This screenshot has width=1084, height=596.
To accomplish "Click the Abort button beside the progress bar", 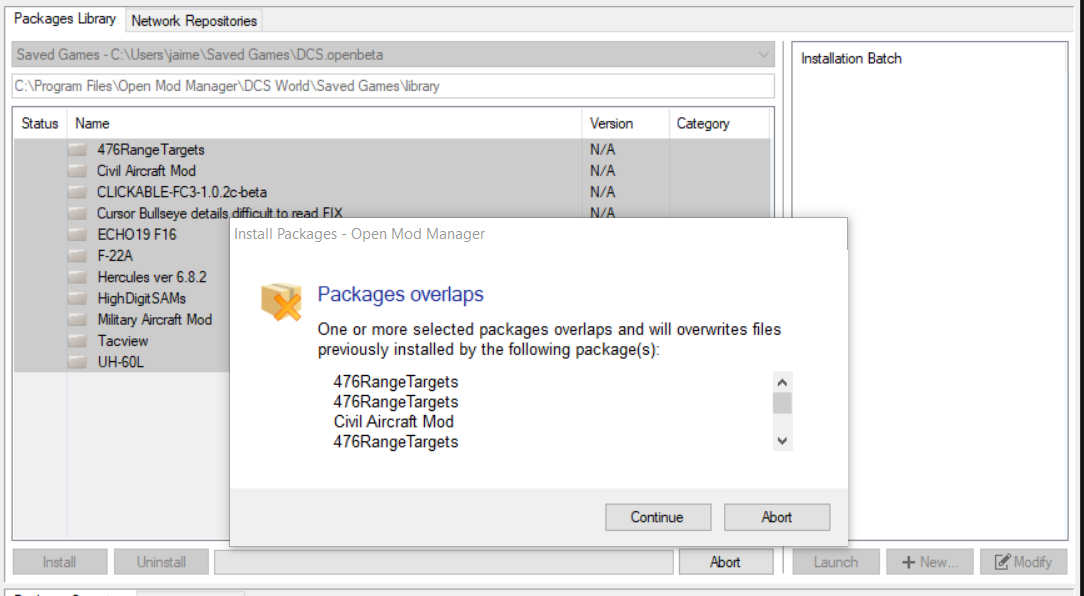I will coord(725,562).
